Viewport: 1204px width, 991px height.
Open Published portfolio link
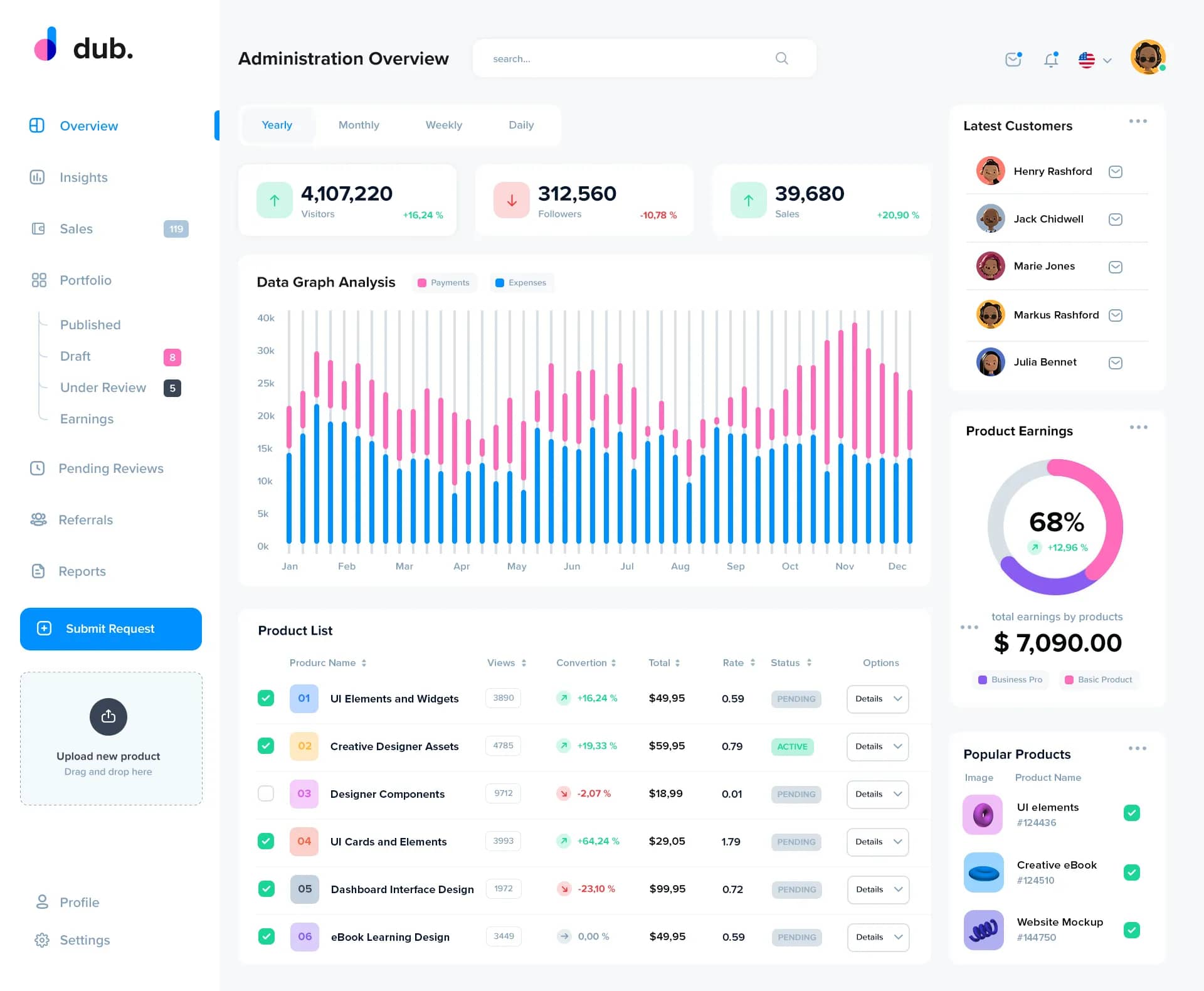[x=90, y=325]
